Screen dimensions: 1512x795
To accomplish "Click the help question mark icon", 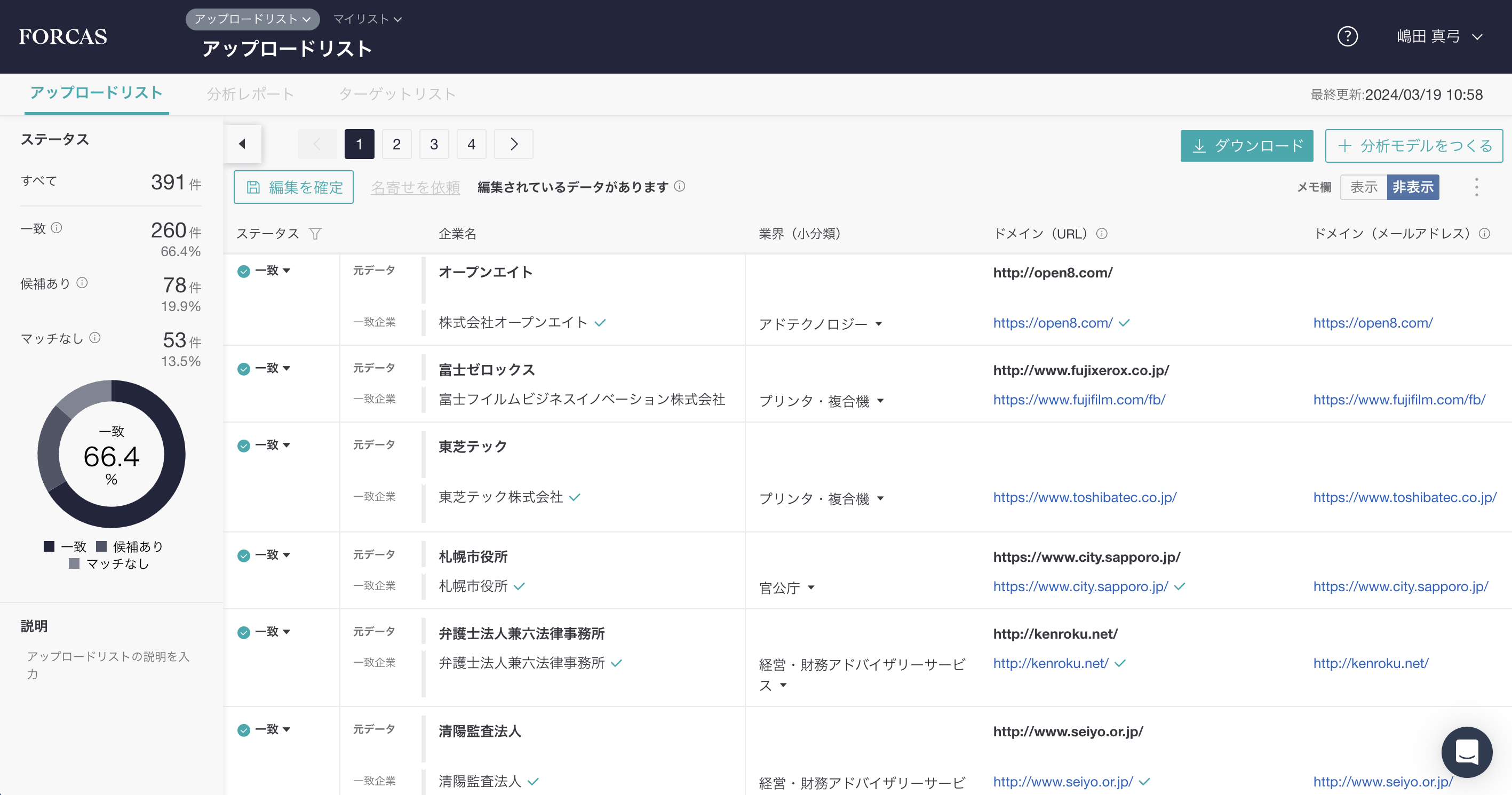I will point(1347,36).
